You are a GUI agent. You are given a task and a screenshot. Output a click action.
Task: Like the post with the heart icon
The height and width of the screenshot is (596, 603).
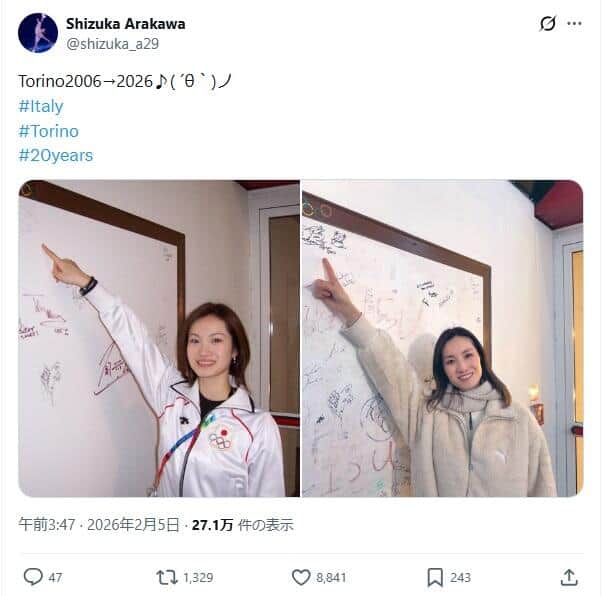click(301, 577)
